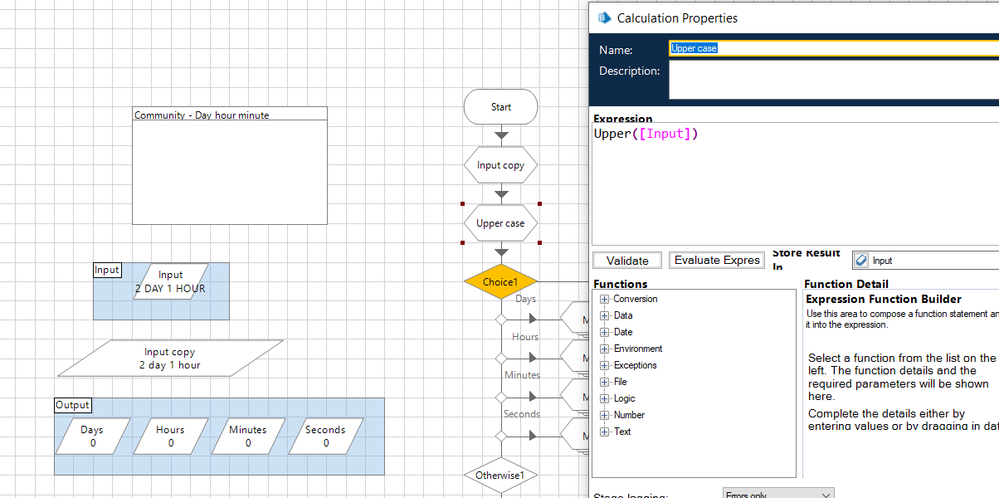
Task: Select the Days output data item
Action: (x=93, y=436)
